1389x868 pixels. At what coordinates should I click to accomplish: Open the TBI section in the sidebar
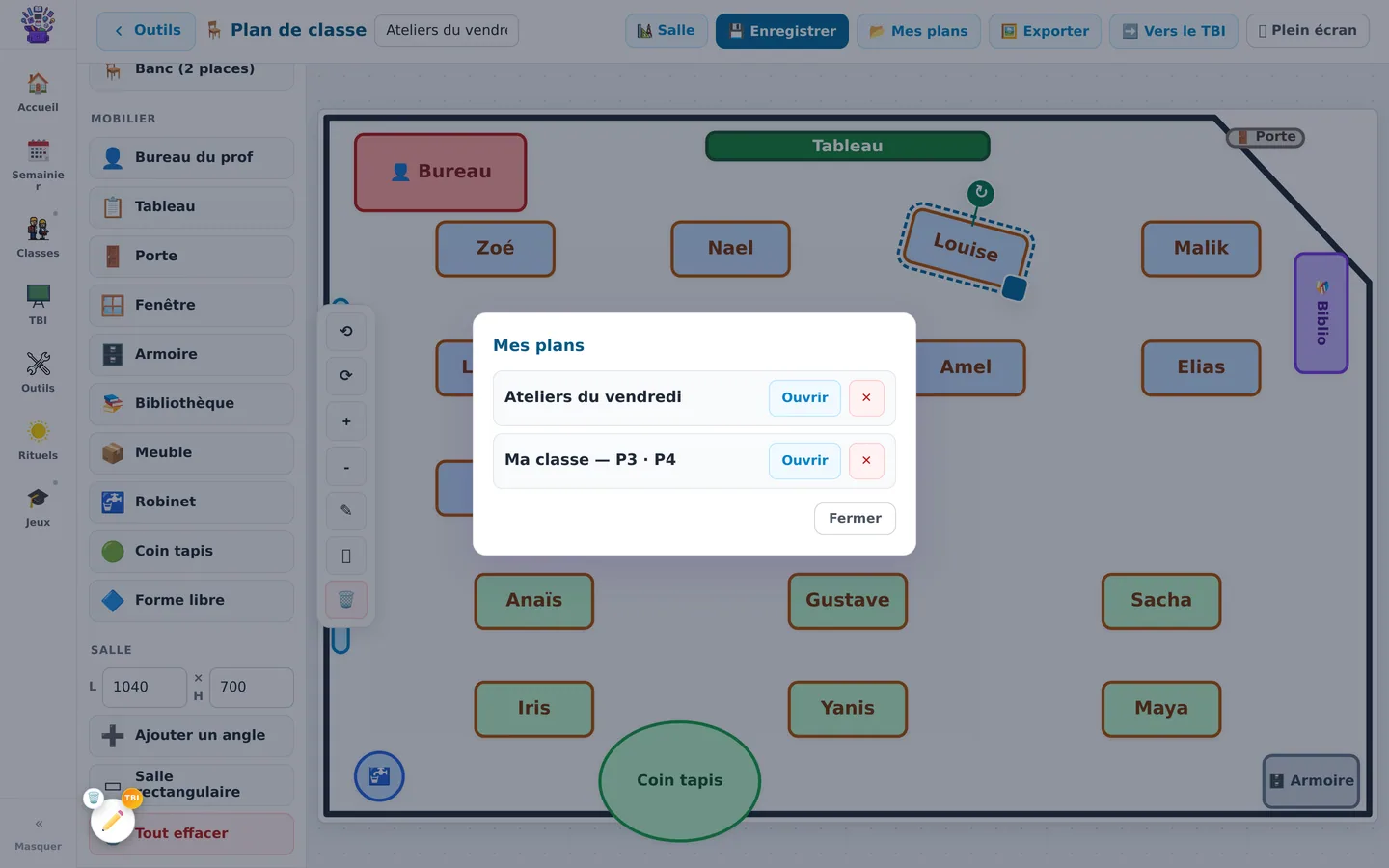point(38,305)
